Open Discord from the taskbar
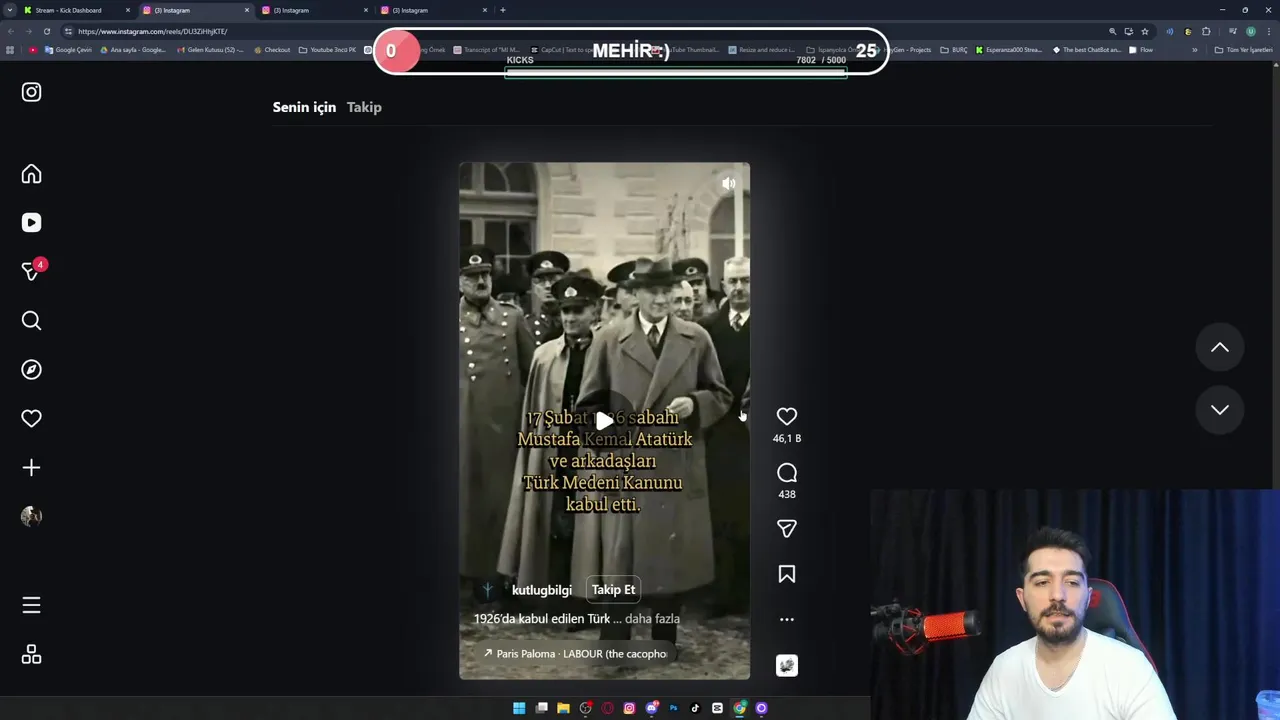1280x720 pixels. pyautogui.click(x=651, y=708)
